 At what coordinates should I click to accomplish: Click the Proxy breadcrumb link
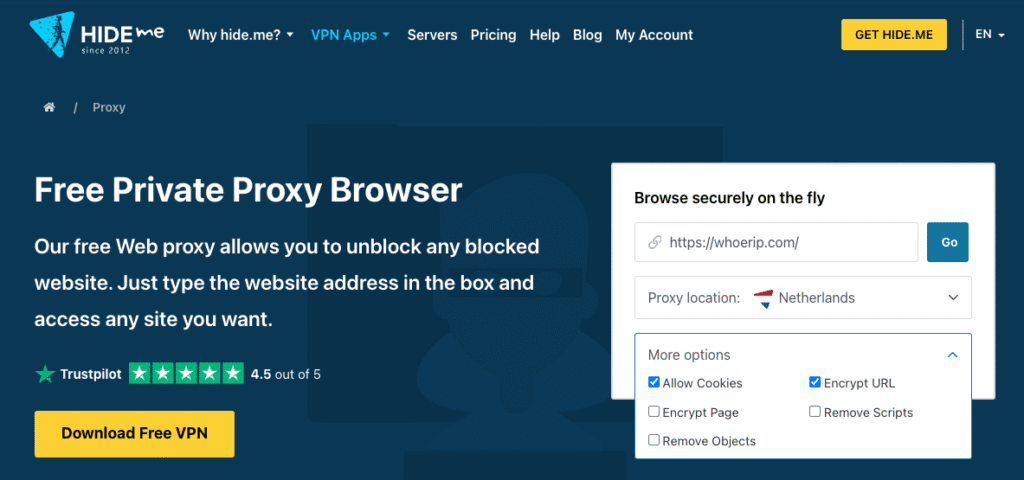(x=109, y=108)
